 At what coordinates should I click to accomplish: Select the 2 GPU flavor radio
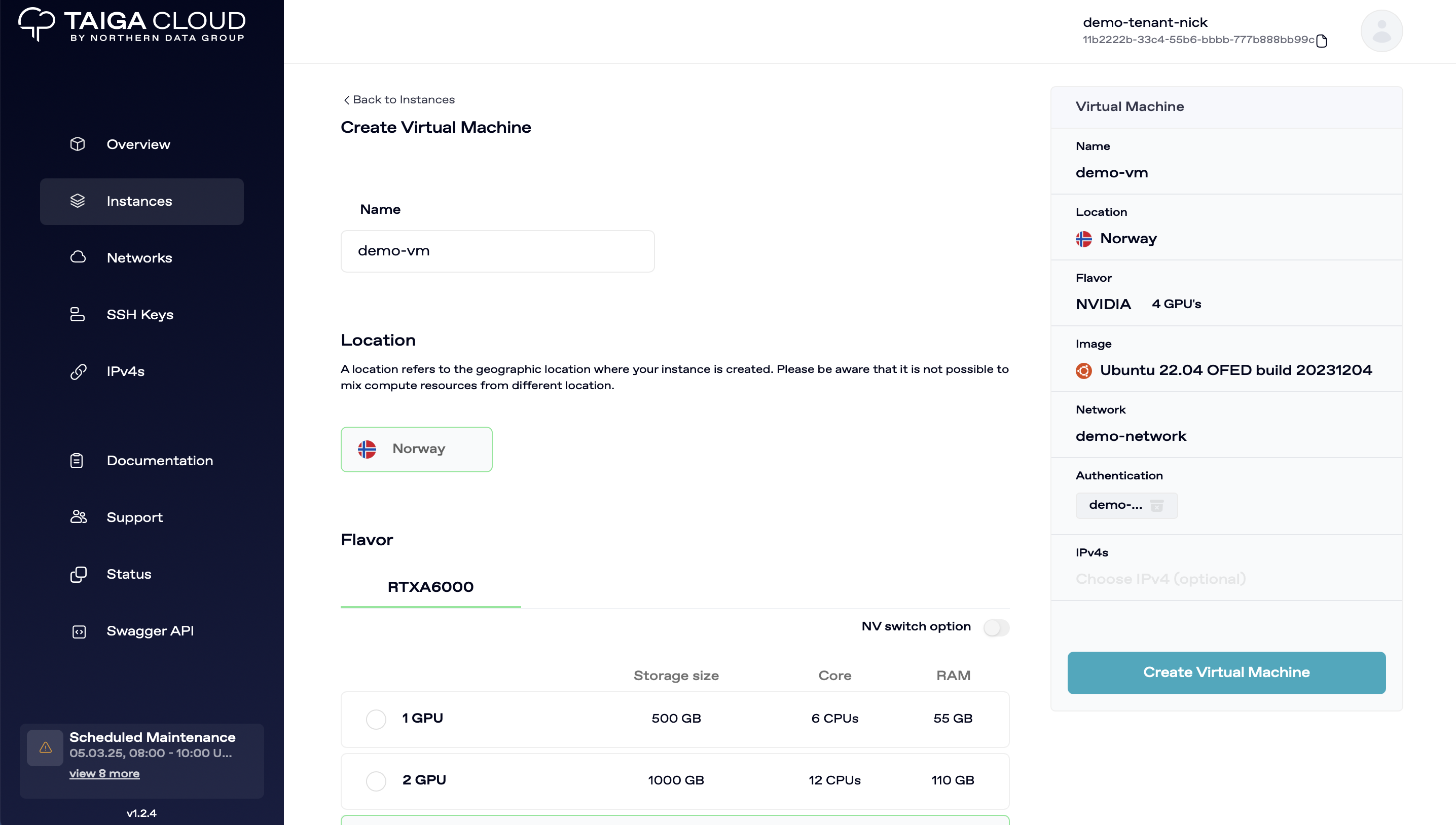(x=376, y=781)
